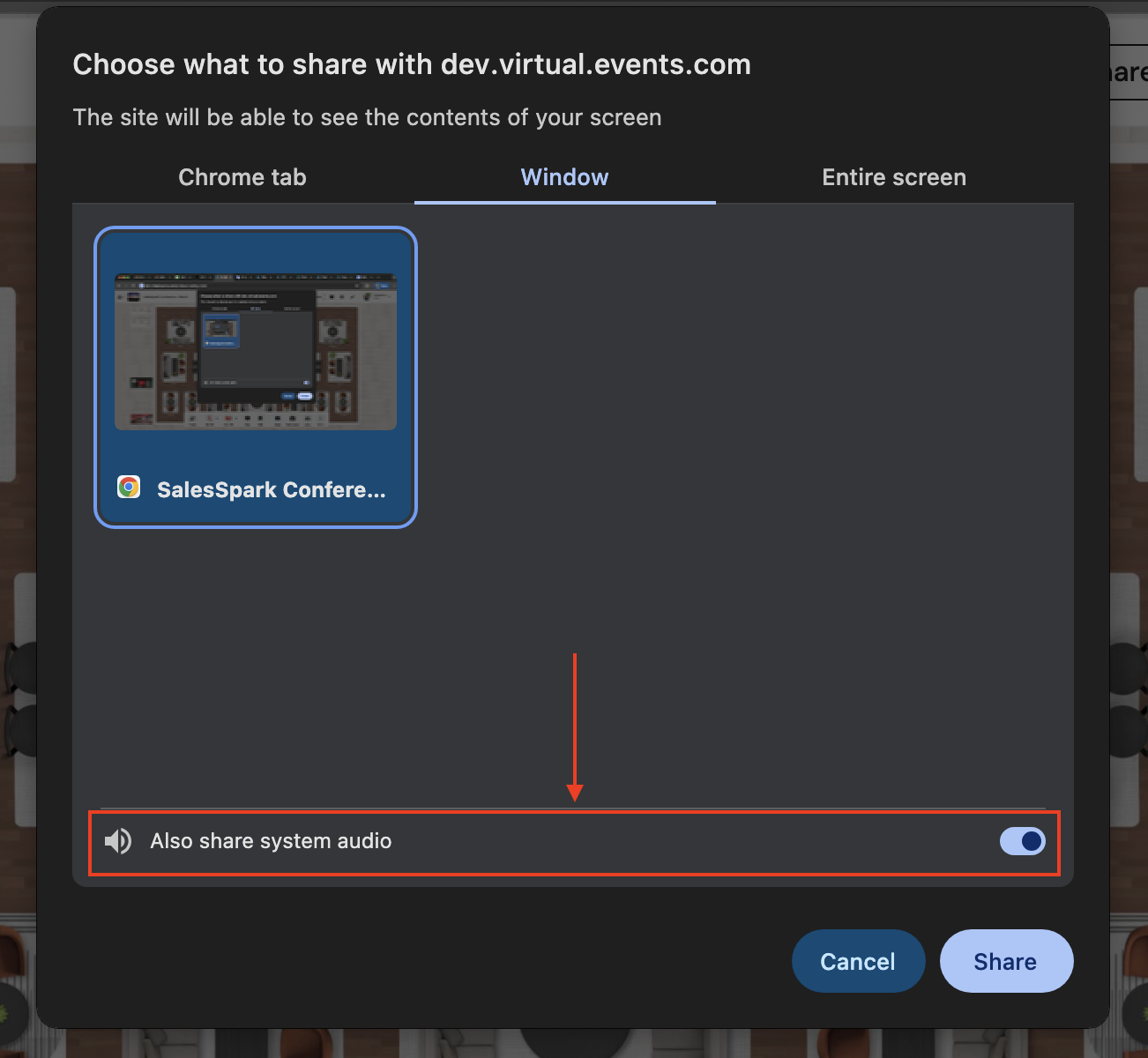Click the 'Also share system audio' label

[x=271, y=841]
